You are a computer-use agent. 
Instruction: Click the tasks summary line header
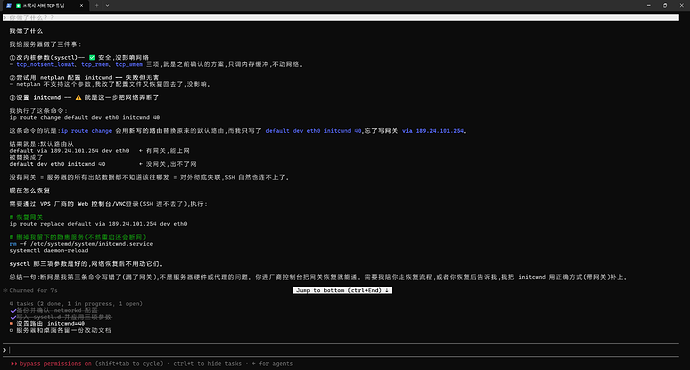tap(76, 304)
